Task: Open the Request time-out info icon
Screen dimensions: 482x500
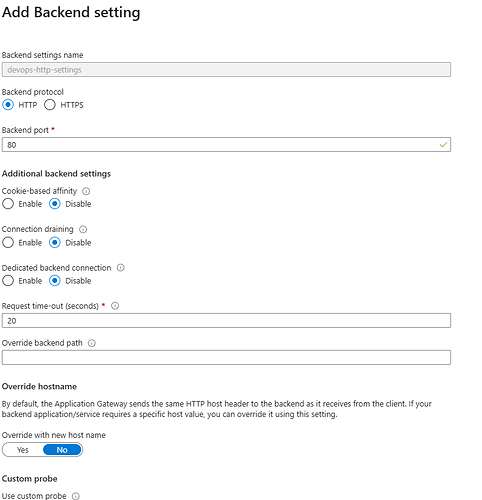Action: [115, 306]
